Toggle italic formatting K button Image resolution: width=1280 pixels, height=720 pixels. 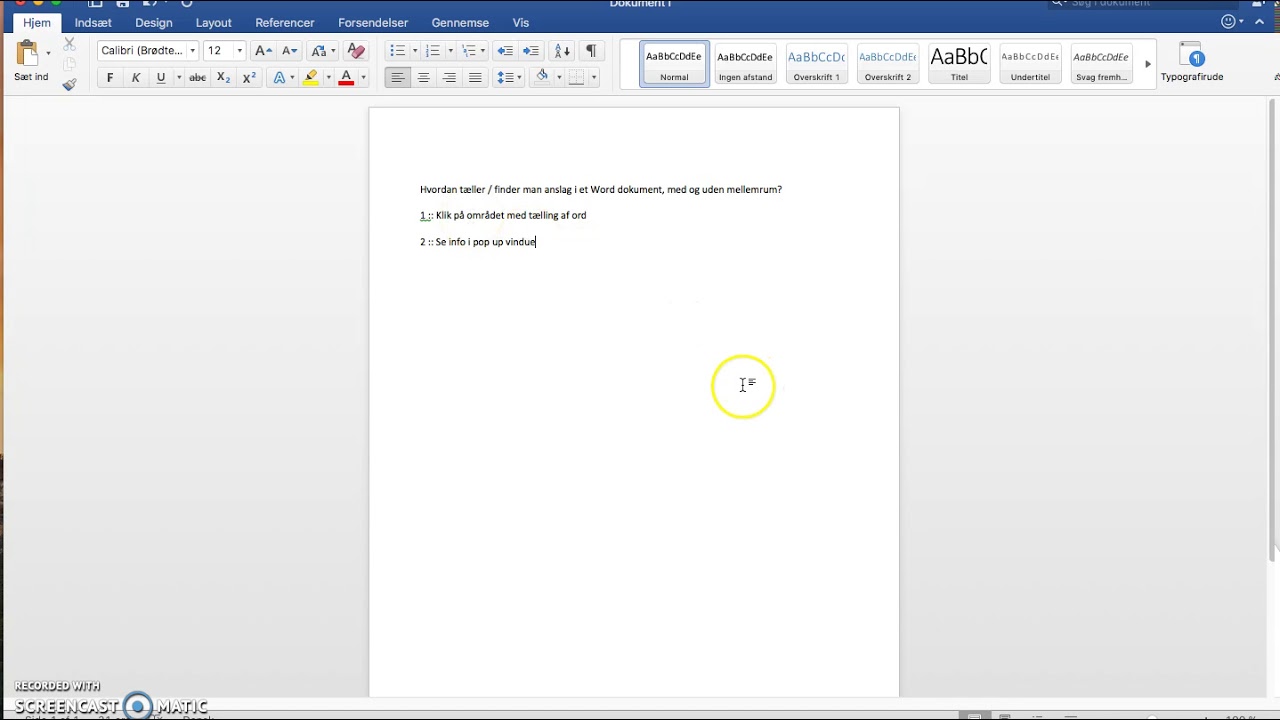(136, 77)
